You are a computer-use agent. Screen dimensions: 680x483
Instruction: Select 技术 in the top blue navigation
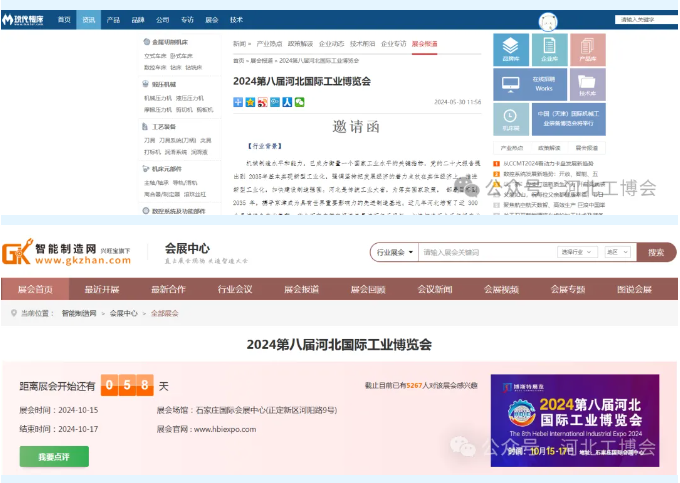point(236,20)
